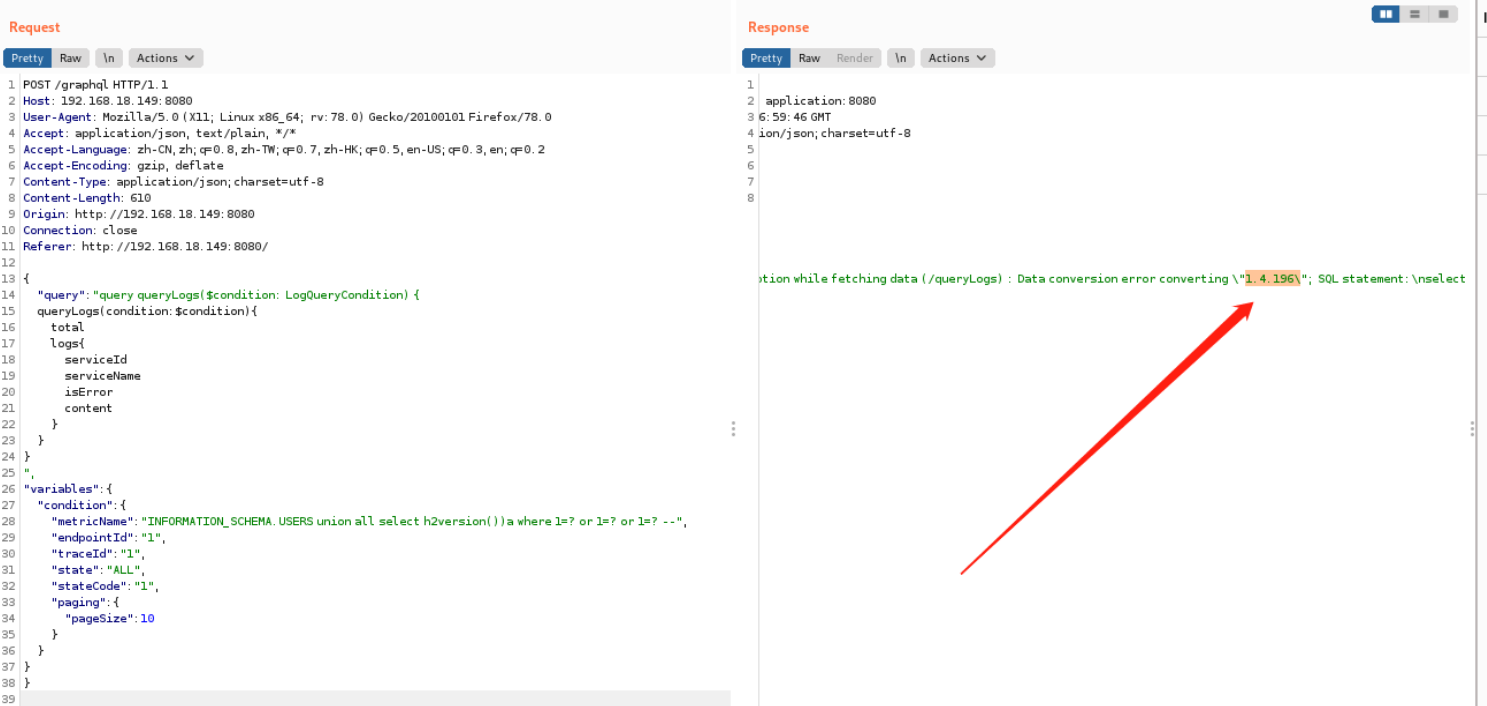Click the "variables" key line
Viewport: 1487px width, 706px height.
[68, 488]
